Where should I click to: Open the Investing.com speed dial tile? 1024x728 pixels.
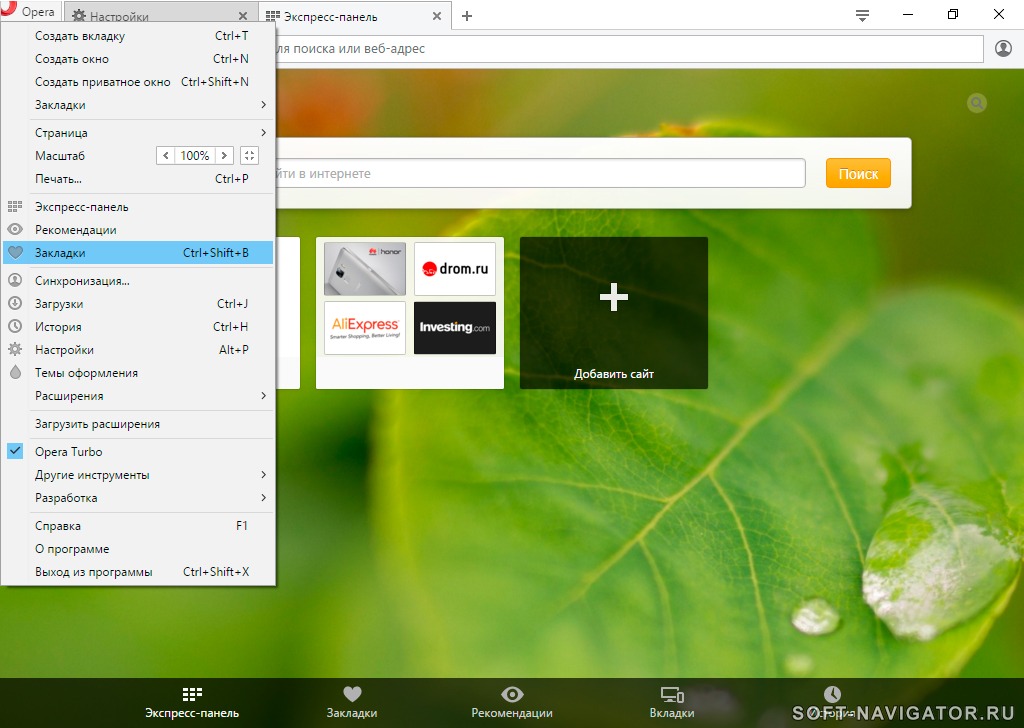455,328
